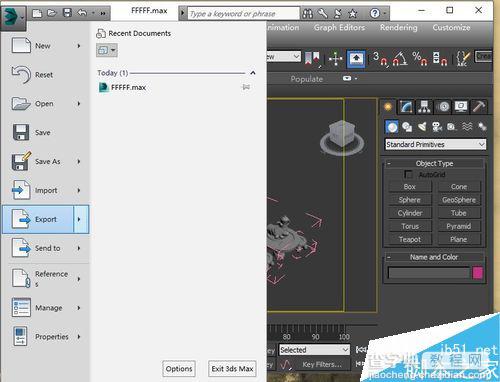Switch to the Hierarchy command panel tab

click(x=424, y=107)
